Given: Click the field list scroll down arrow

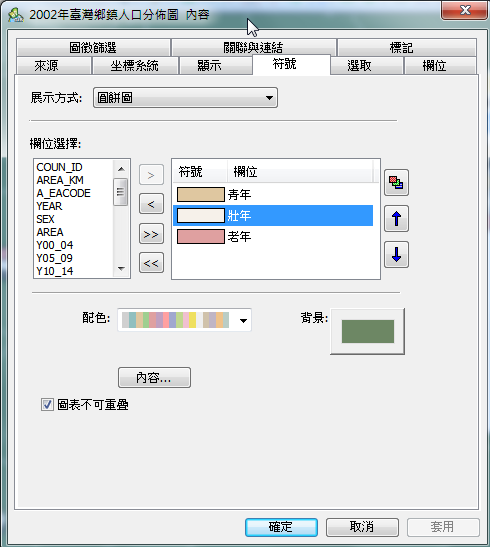Looking at the screenshot, I should pyautogui.click(x=121, y=269).
